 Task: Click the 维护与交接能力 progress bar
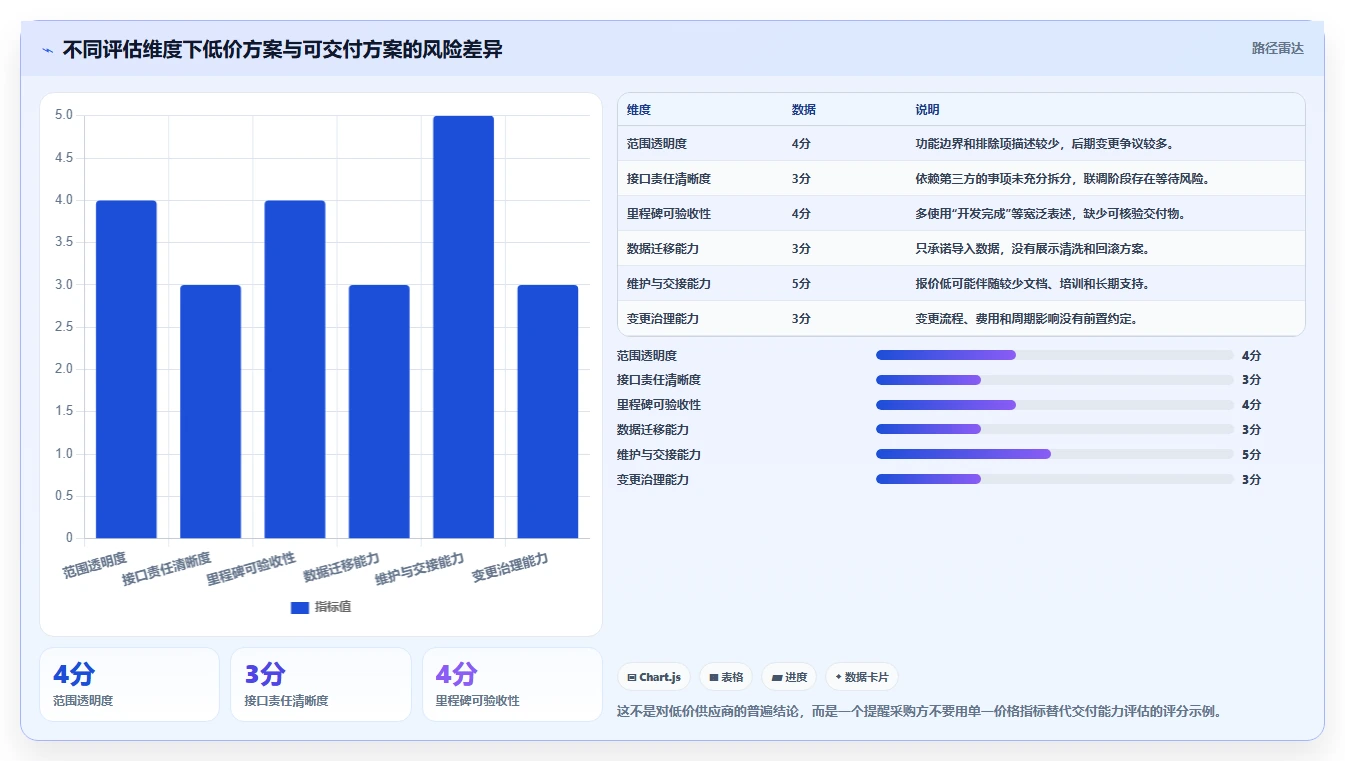point(1055,454)
